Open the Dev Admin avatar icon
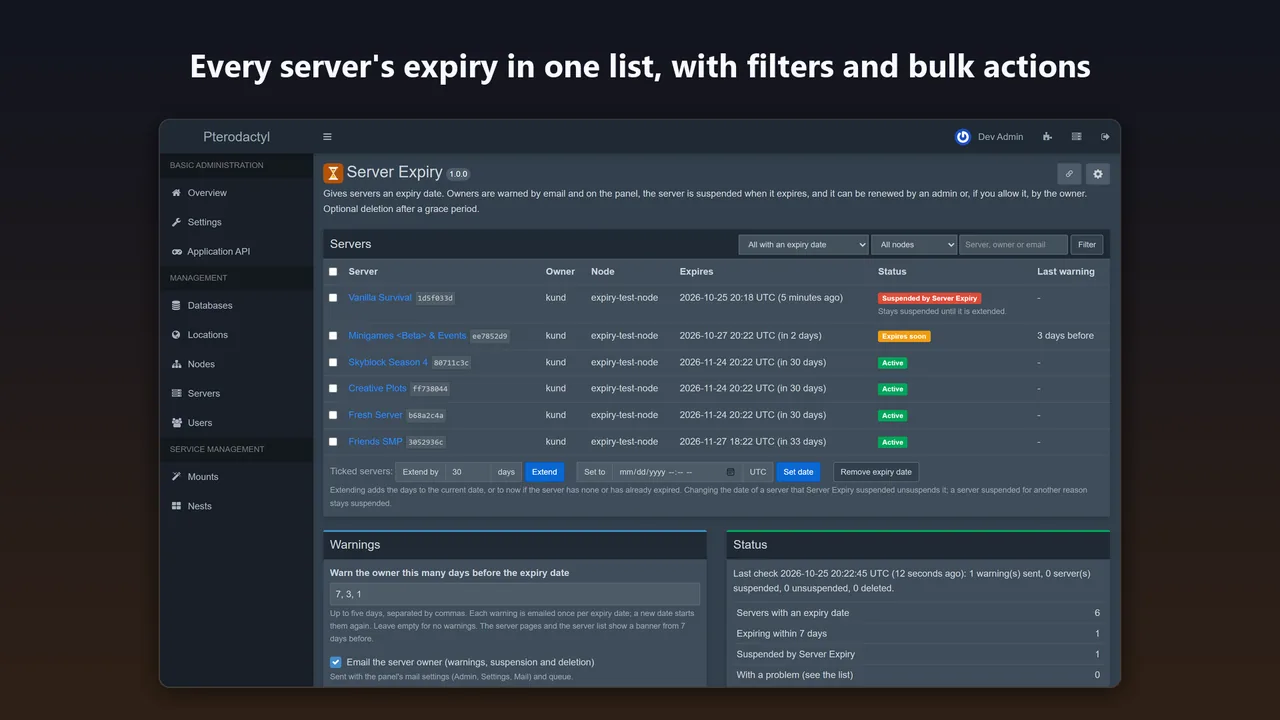1280x720 pixels. tap(963, 137)
